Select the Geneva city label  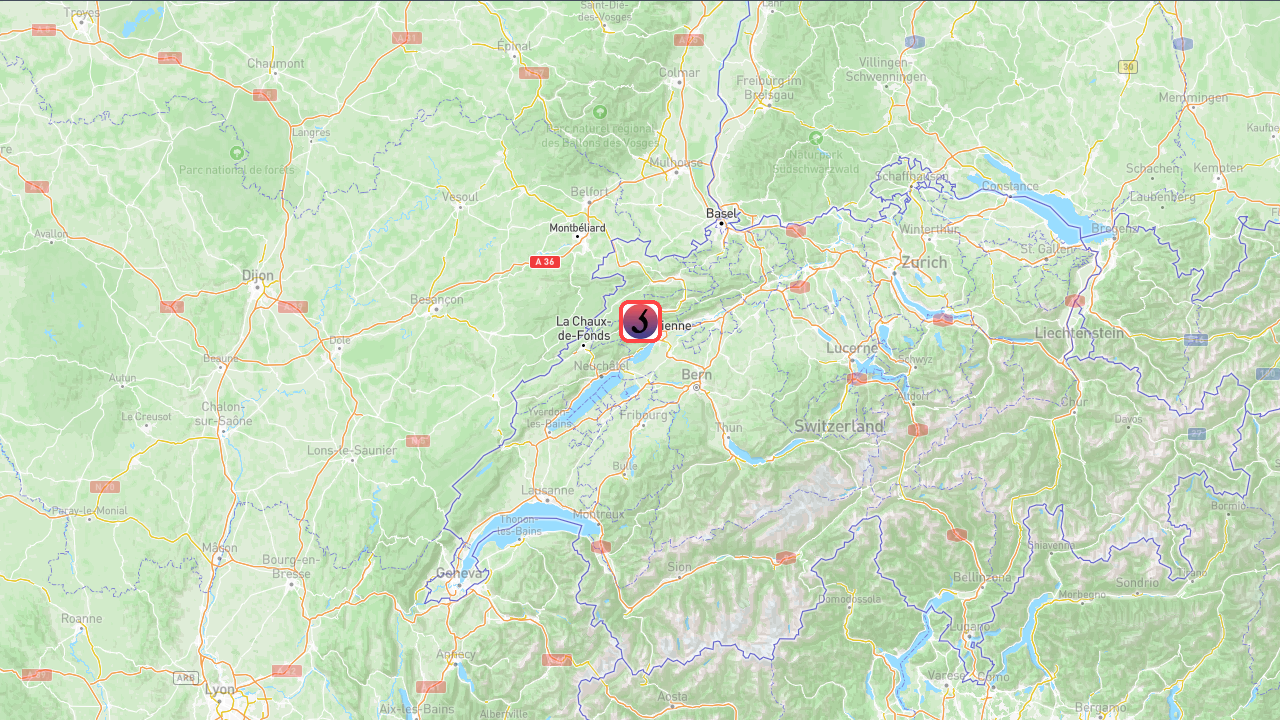click(459, 573)
